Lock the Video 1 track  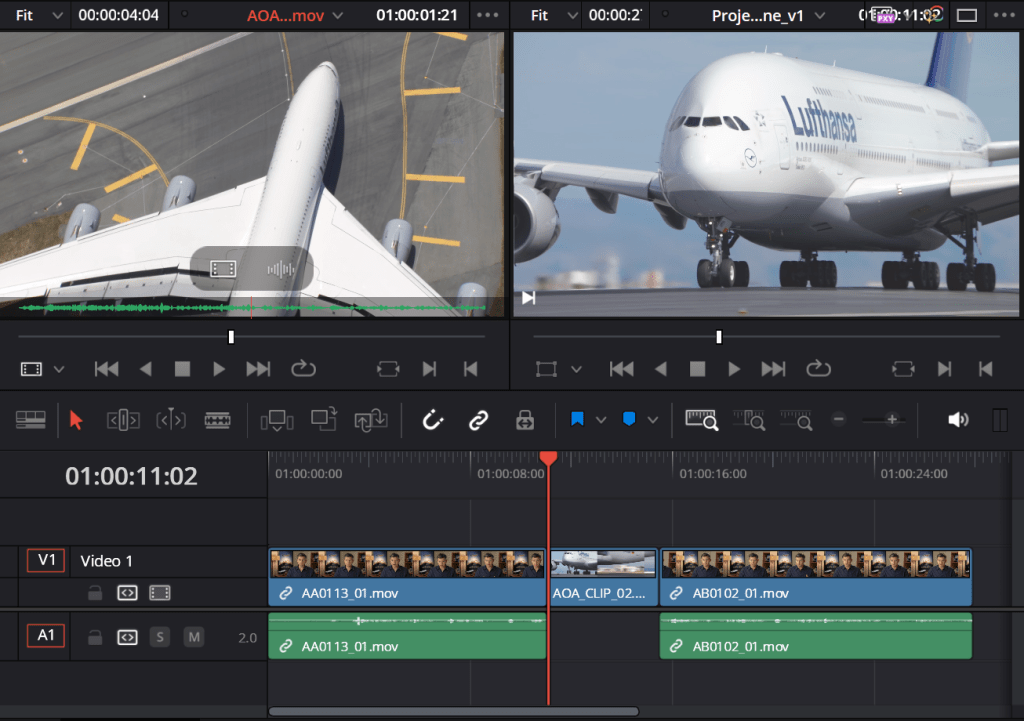95,593
